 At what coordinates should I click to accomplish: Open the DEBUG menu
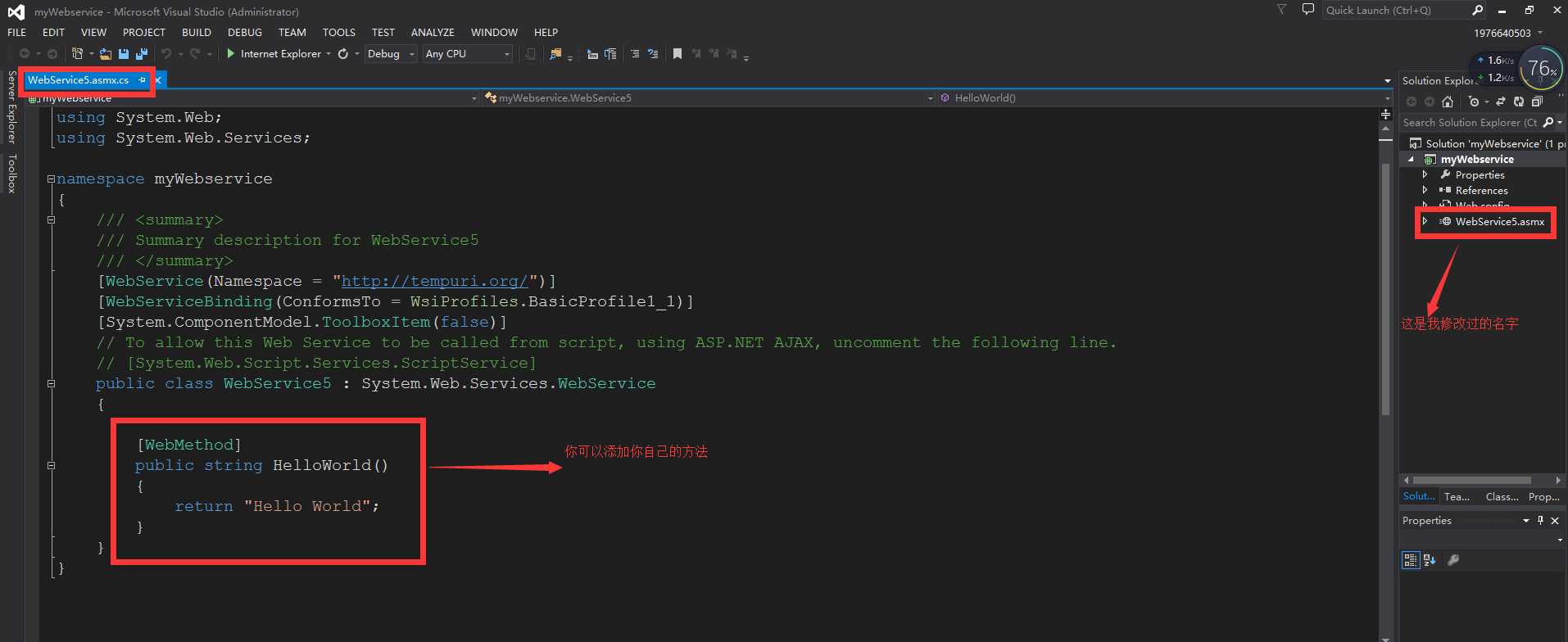click(245, 32)
